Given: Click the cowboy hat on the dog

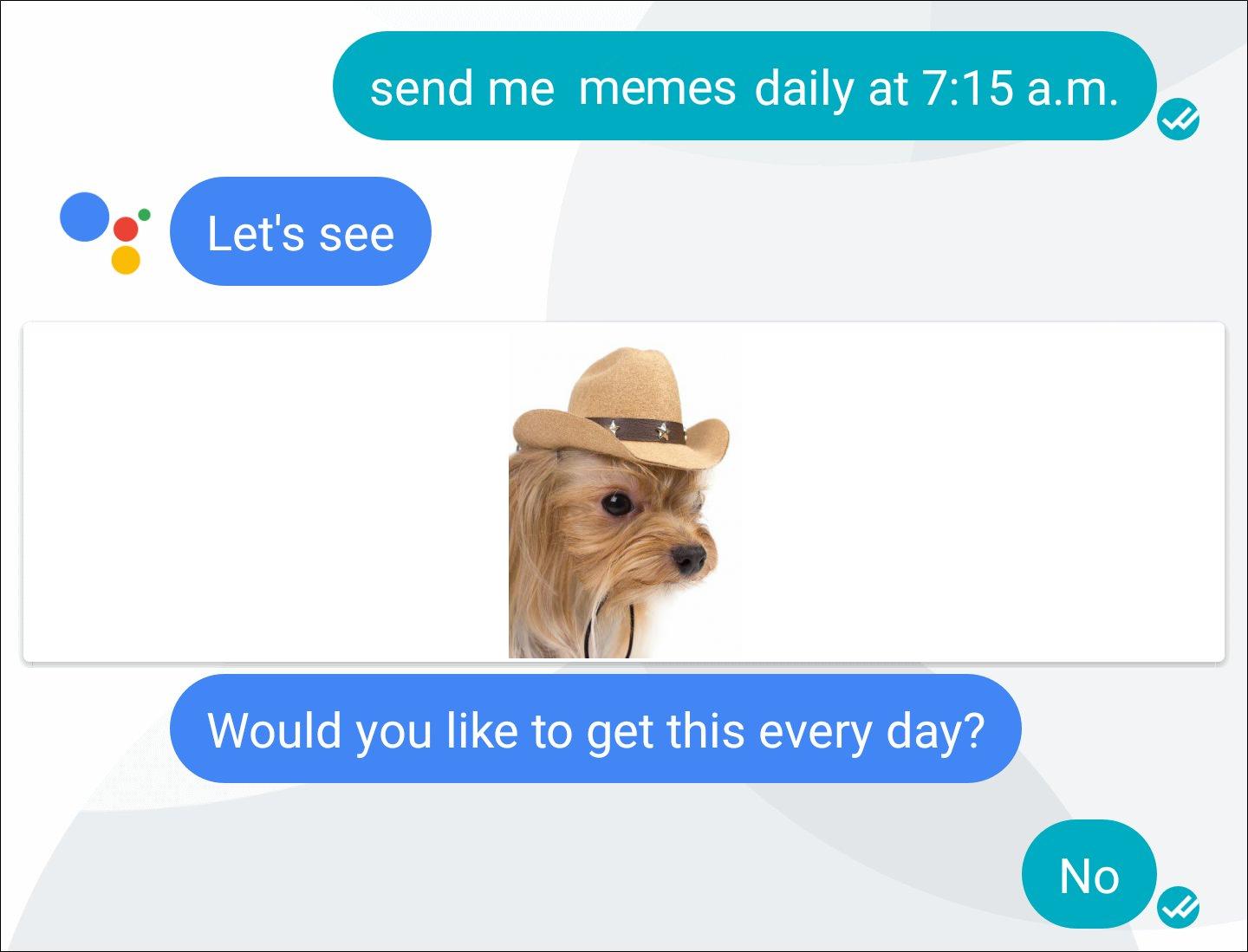Looking at the screenshot, I should click(621, 410).
